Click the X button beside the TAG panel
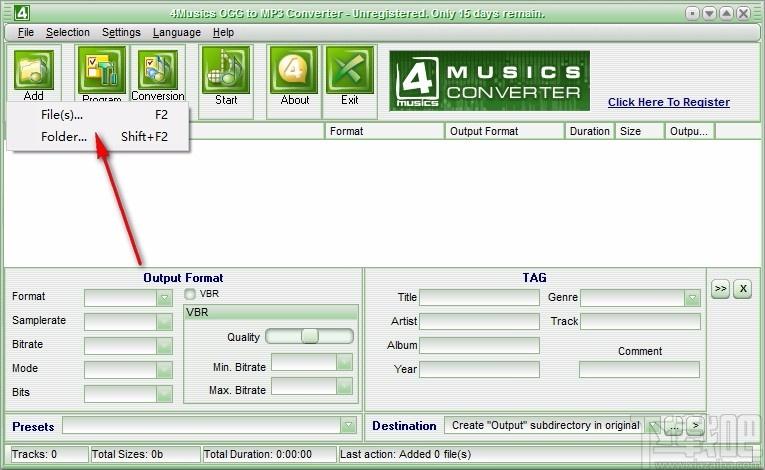Screen dimensions: 765x470 743,288
